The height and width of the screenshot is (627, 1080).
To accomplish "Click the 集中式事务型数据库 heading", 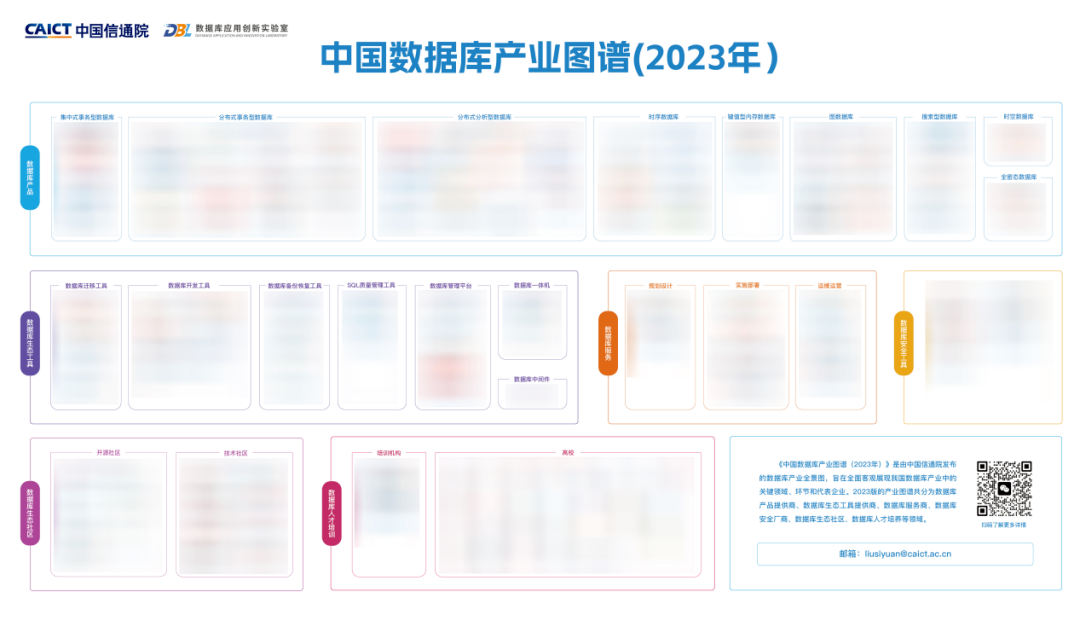I will 87,117.
